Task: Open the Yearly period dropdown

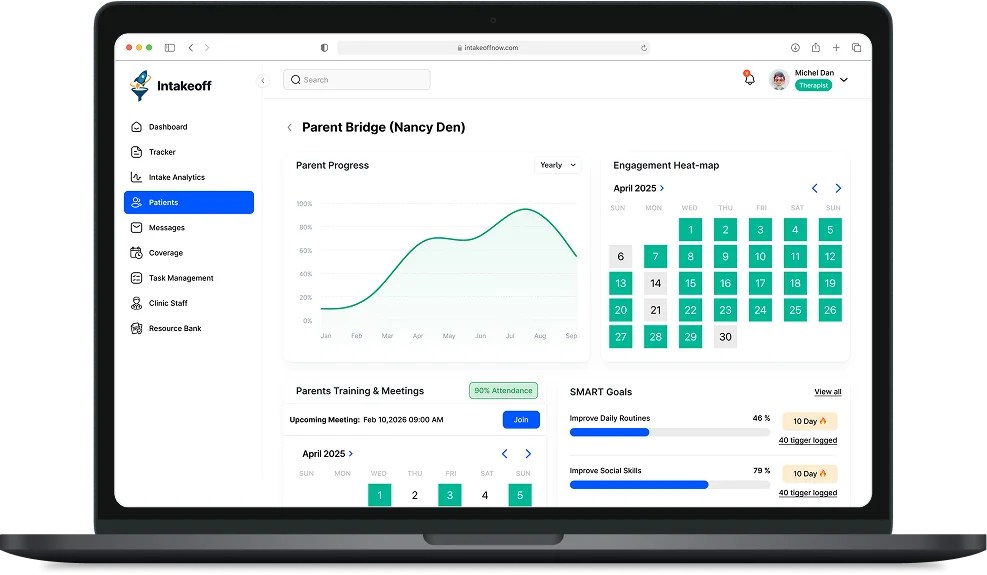Action: tap(558, 165)
